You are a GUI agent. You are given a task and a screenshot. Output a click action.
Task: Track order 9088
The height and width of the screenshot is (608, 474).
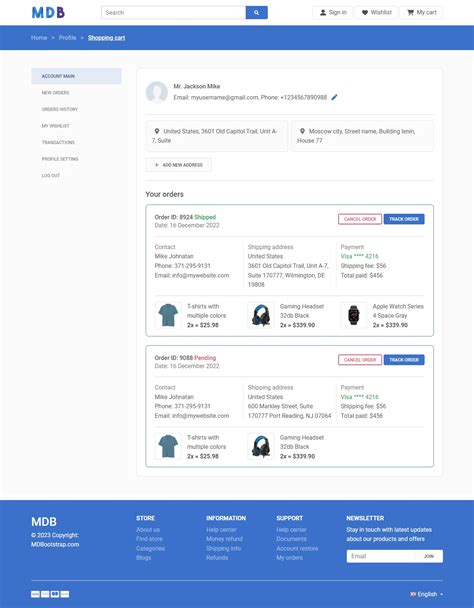pyautogui.click(x=404, y=360)
